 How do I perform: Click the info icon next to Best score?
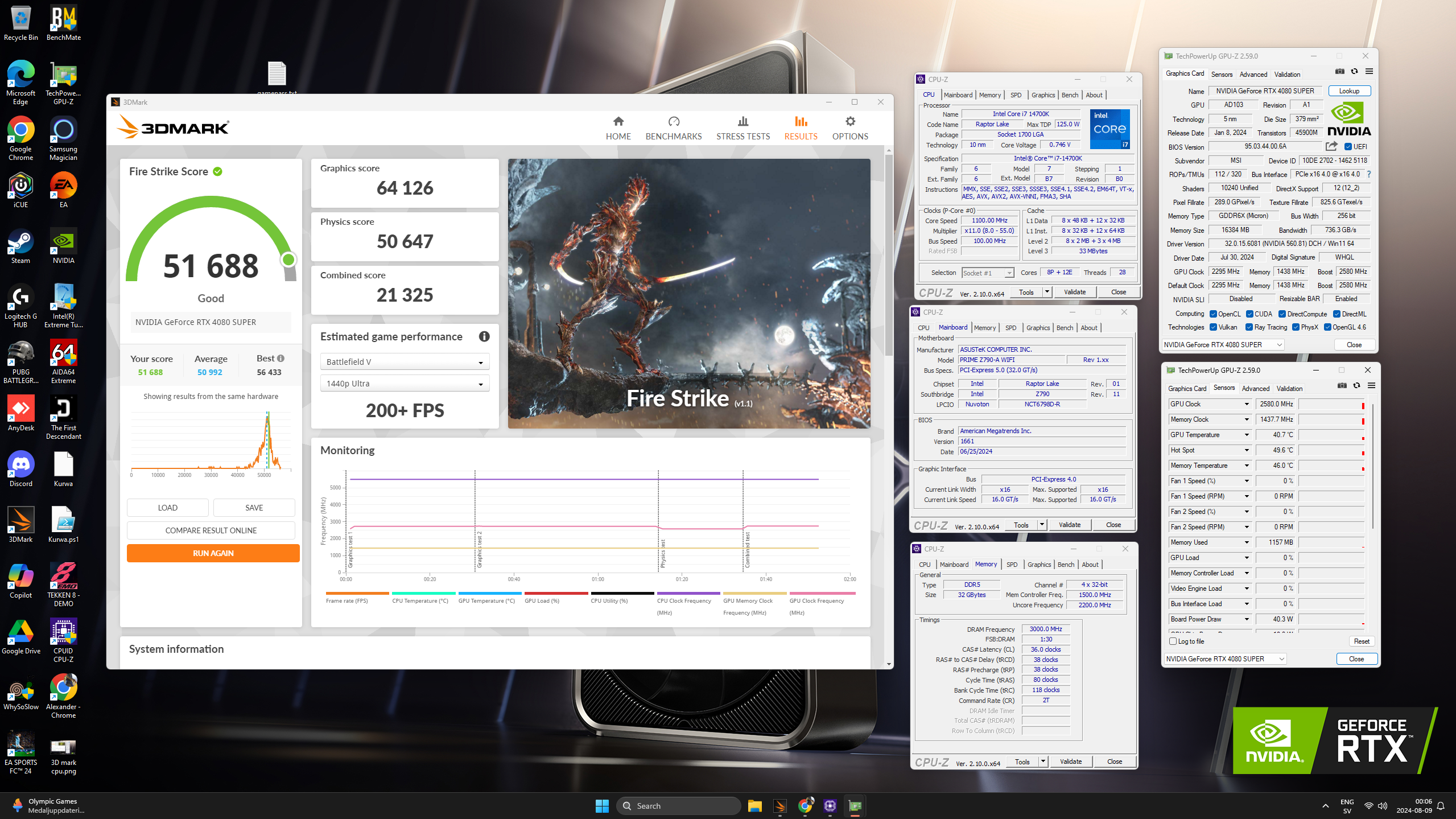pyautogui.click(x=281, y=358)
